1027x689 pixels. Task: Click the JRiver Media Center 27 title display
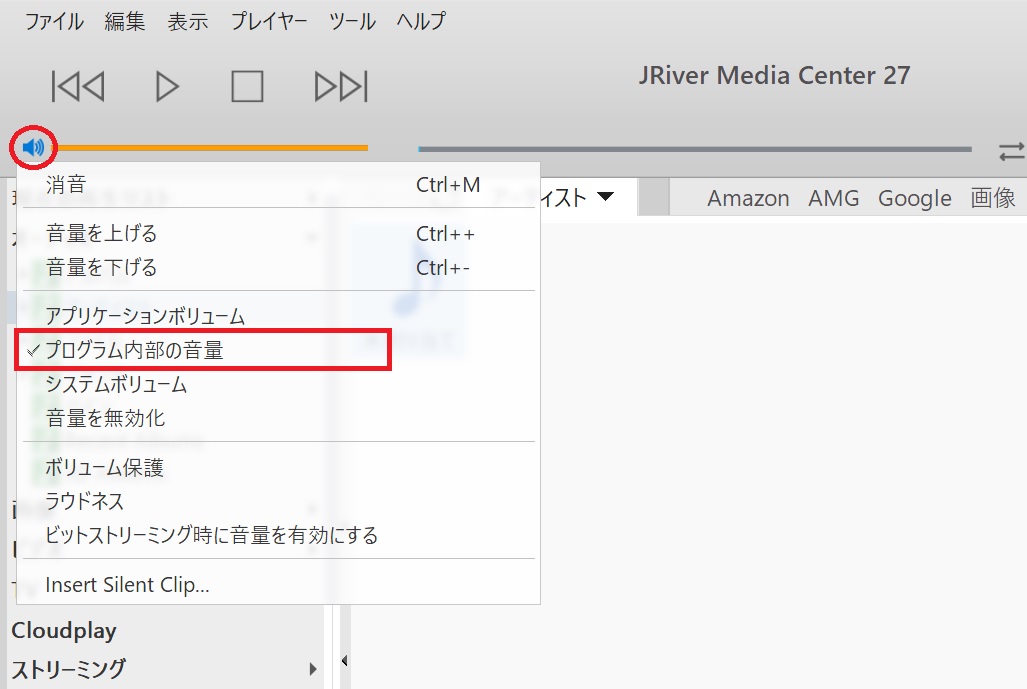click(x=774, y=75)
